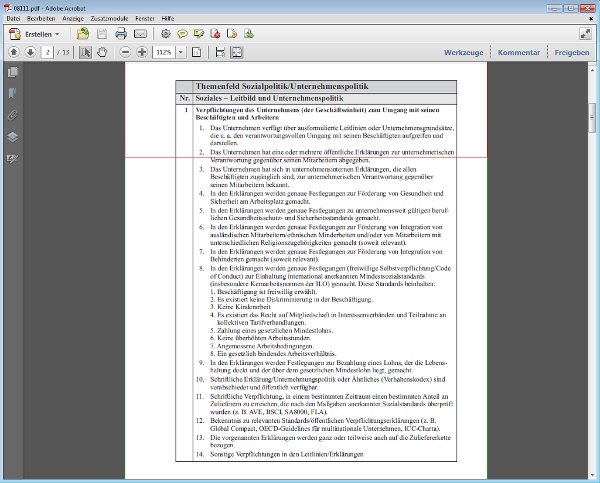Screen dimensions: 600x483
Task: Add a sticky note comment
Action: (x=184, y=33)
